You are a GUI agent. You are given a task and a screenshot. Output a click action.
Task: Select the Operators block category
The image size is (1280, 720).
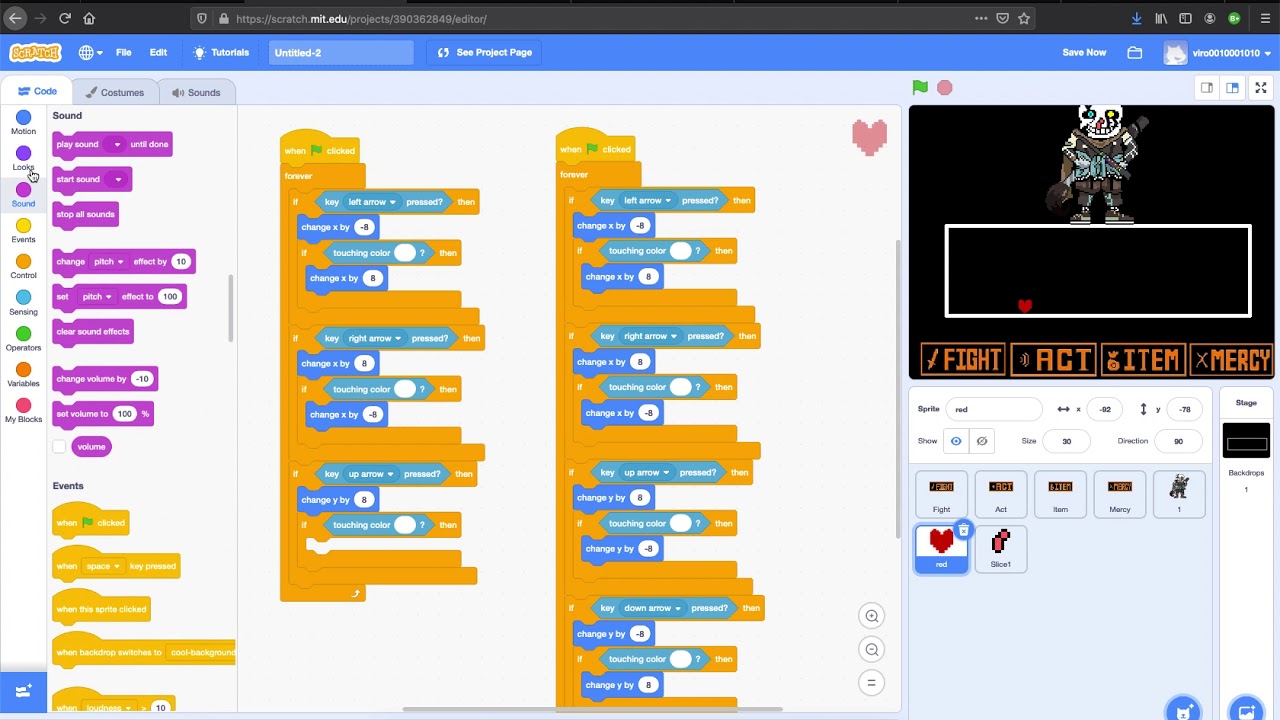point(23,339)
